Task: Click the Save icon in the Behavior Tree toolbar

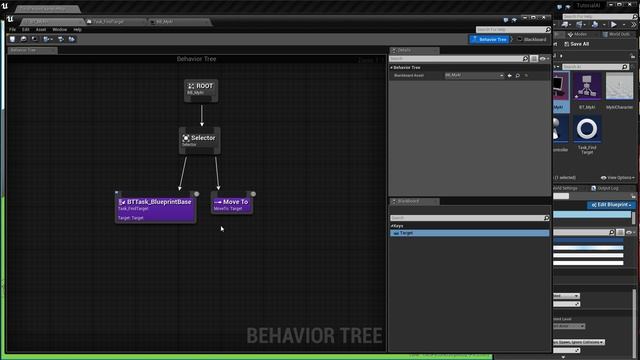Action: pos(13,39)
